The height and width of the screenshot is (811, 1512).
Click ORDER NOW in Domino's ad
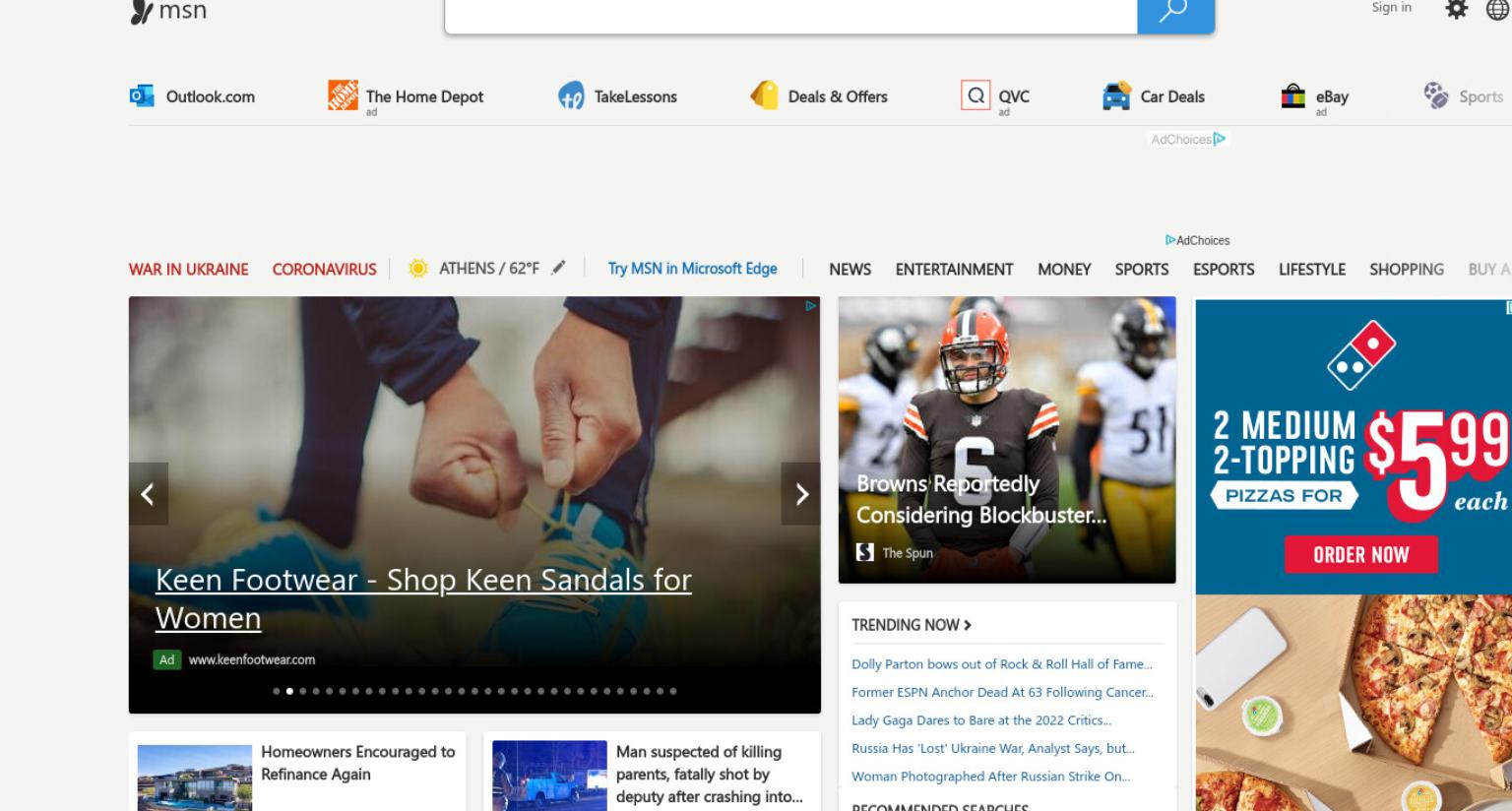[x=1361, y=555]
